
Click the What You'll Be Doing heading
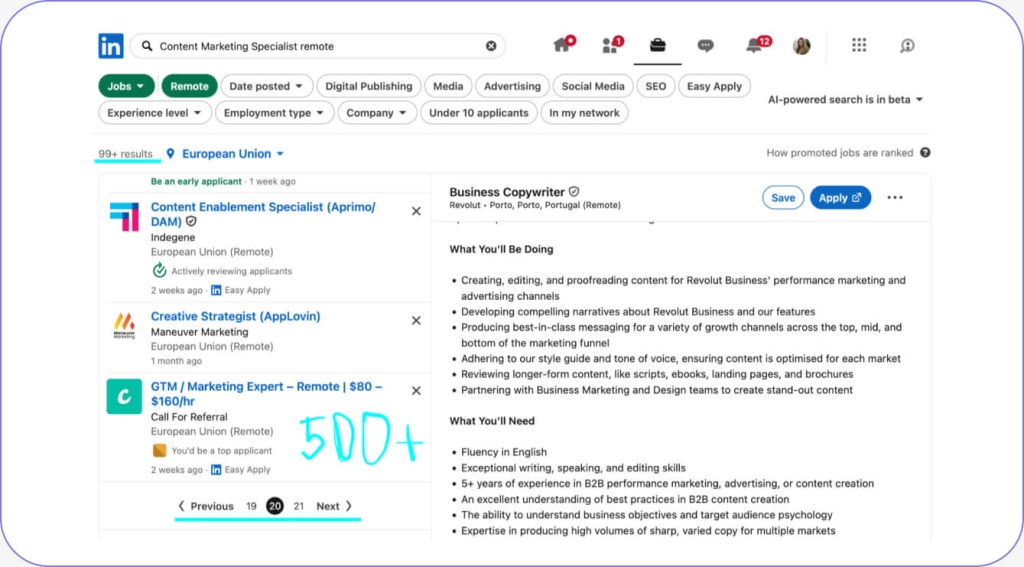click(501, 249)
